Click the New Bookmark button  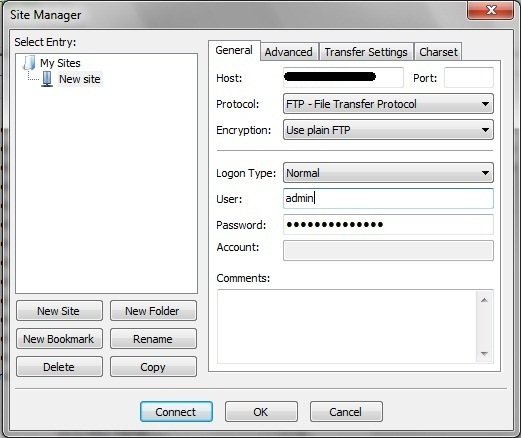click(x=59, y=339)
